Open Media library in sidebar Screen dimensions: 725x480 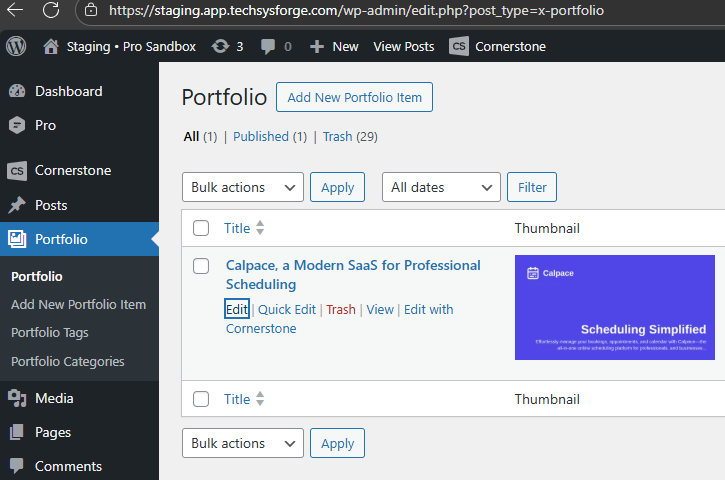[x=54, y=398]
